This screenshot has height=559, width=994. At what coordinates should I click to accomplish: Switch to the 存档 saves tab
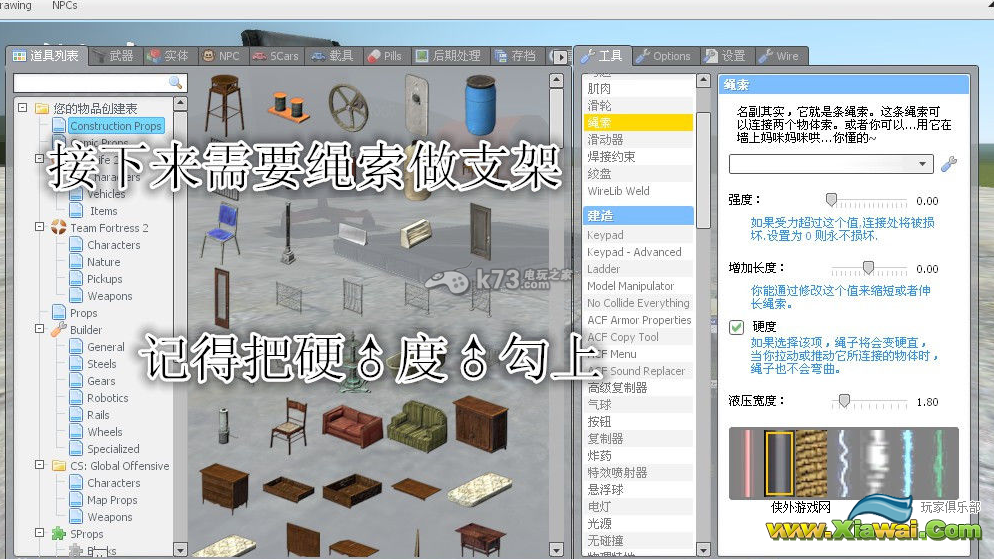coord(516,56)
